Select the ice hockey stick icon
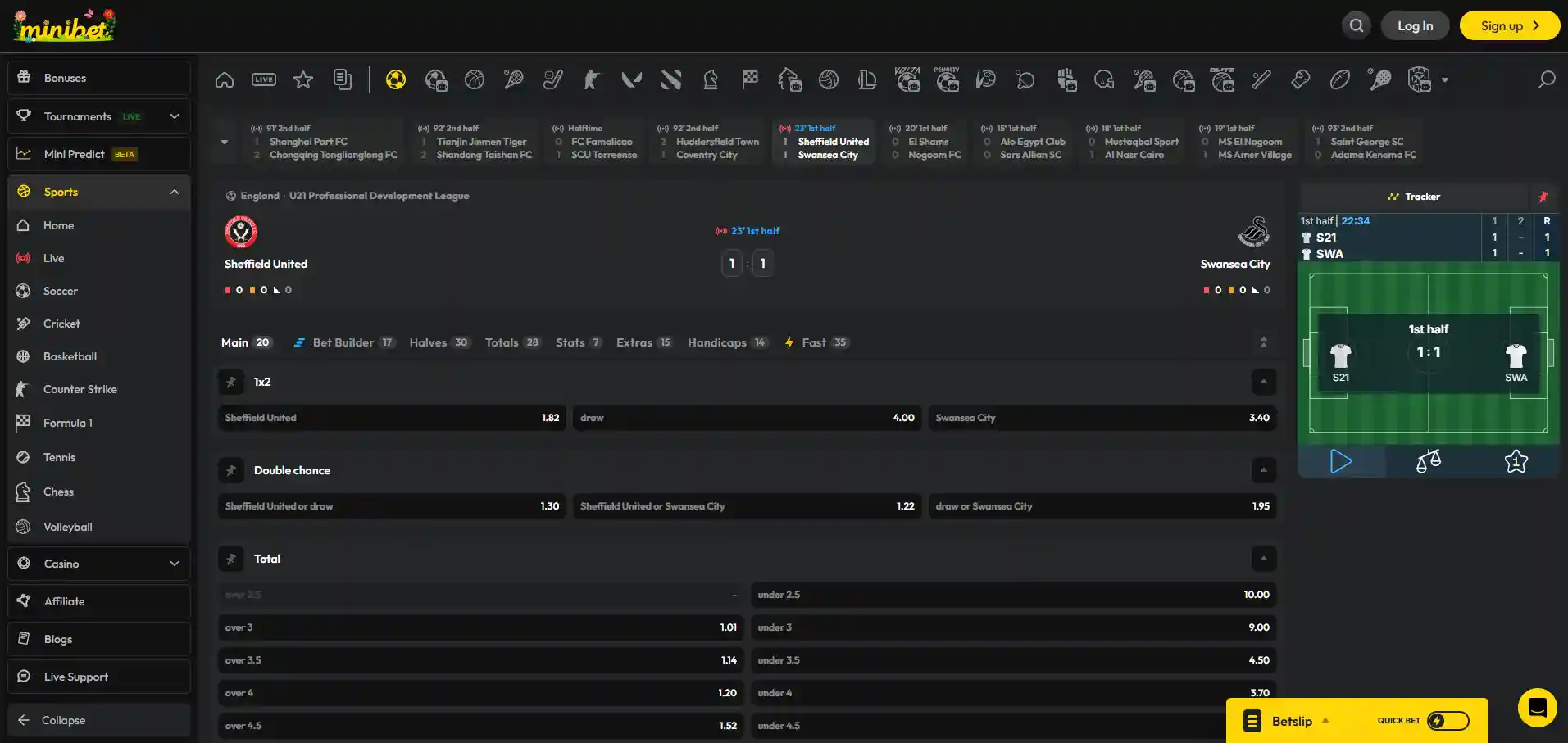This screenshot has width=1568, height=743. [553, 79]
